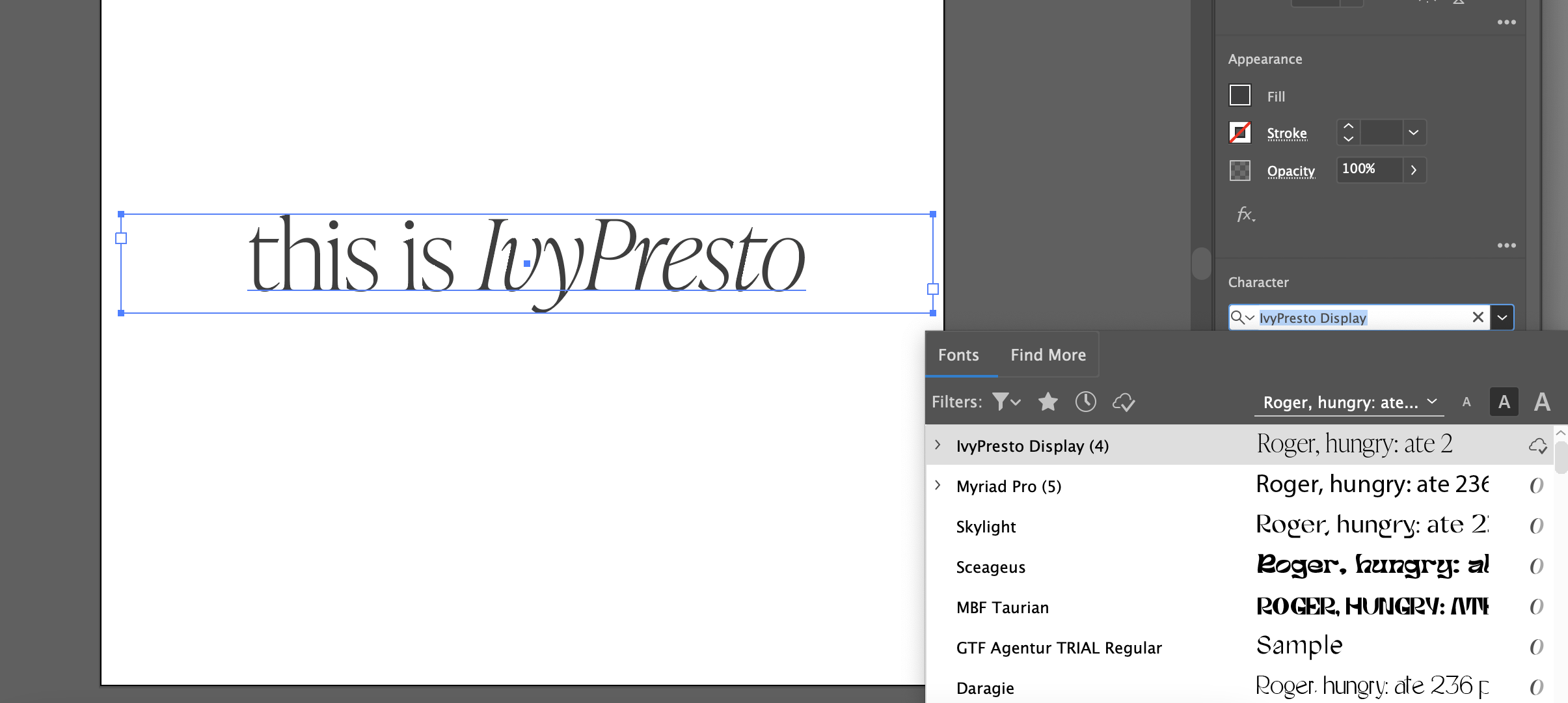The image size is (1568, 703).
Task: Switch to the Fonts tab
Action: point(958,355)
